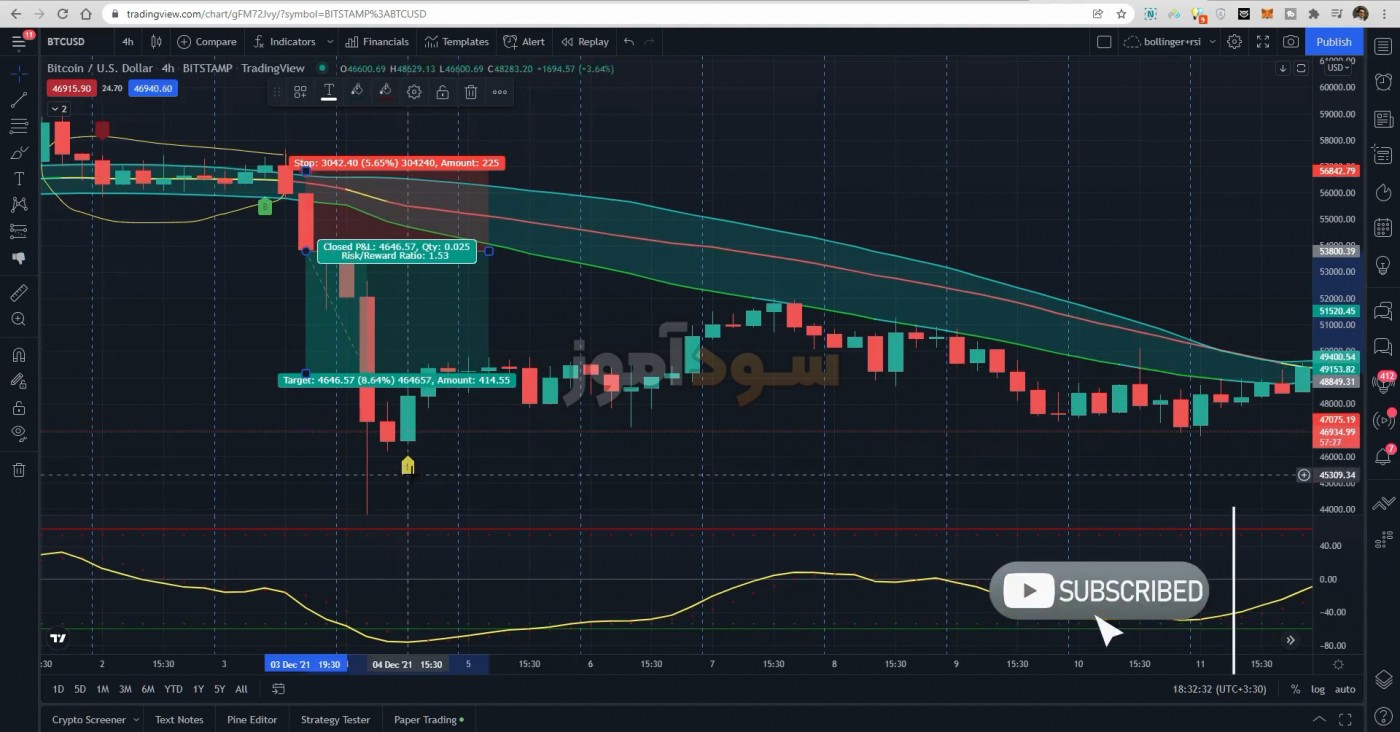Create an Alert from top toolbar
Viewport: 1400px width, 732px height.
[524, 42]
